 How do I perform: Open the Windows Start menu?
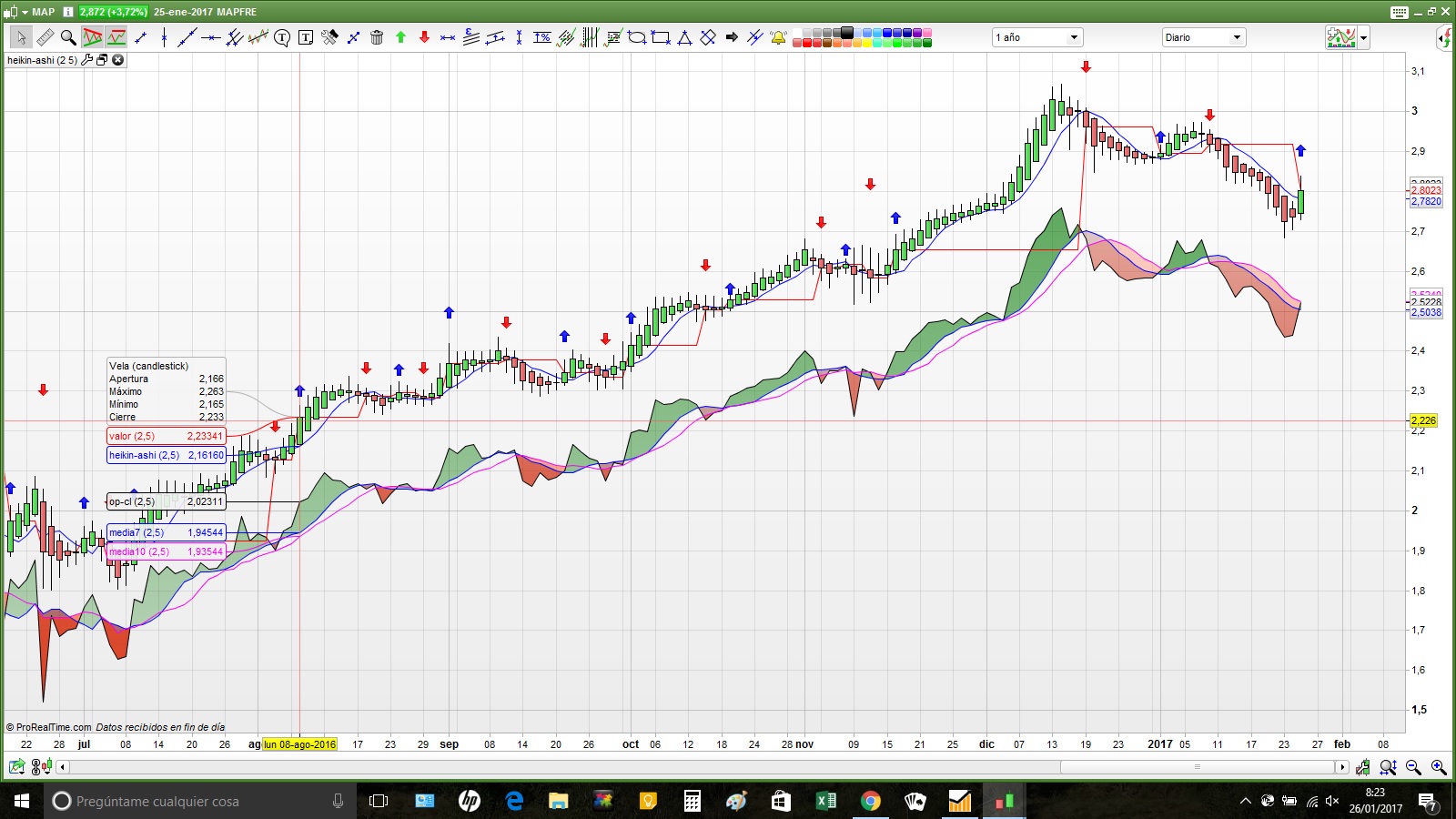point(22,801)
